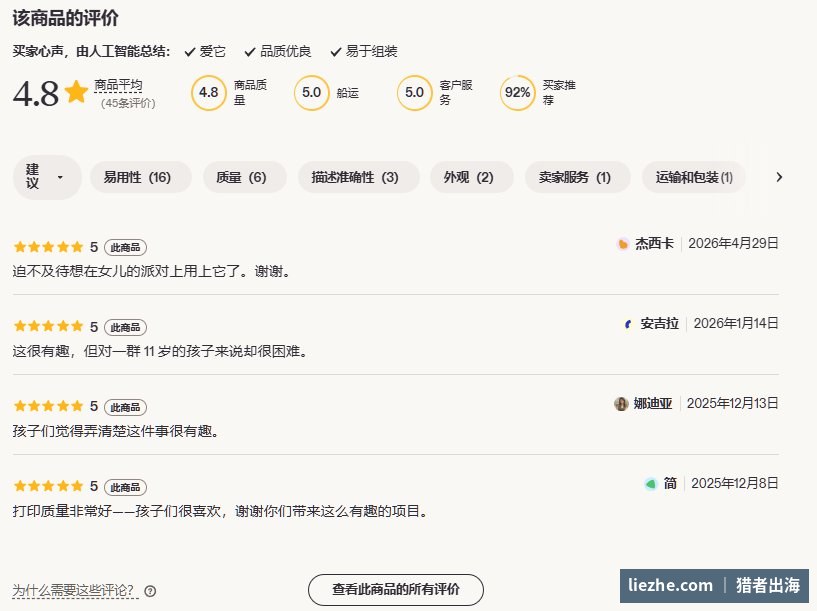Filter reviews by 描述准确性 (3)
The height and width of the screenshot is (611, 817).
tap(358, 177)
